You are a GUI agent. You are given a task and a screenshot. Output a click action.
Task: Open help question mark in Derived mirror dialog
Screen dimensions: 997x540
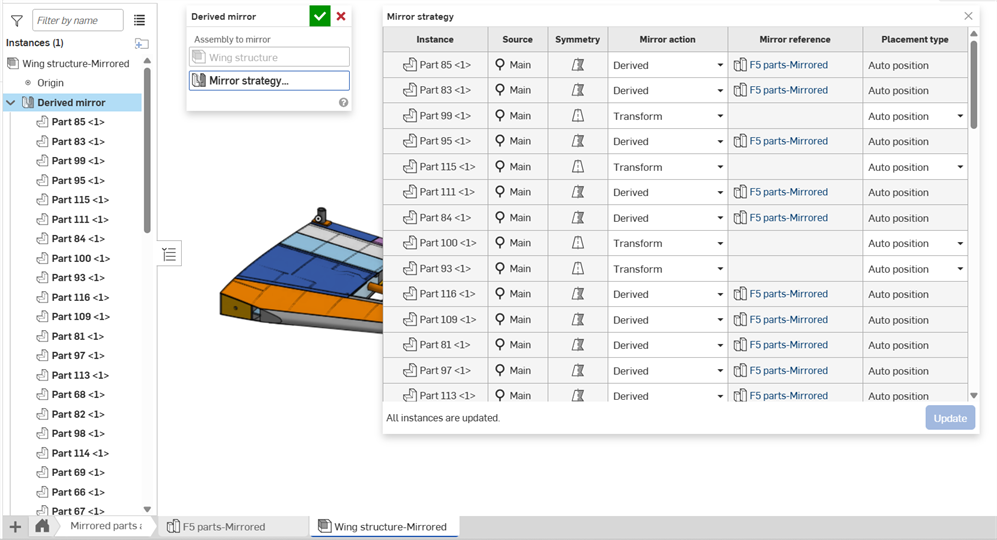tap(343, 102)
